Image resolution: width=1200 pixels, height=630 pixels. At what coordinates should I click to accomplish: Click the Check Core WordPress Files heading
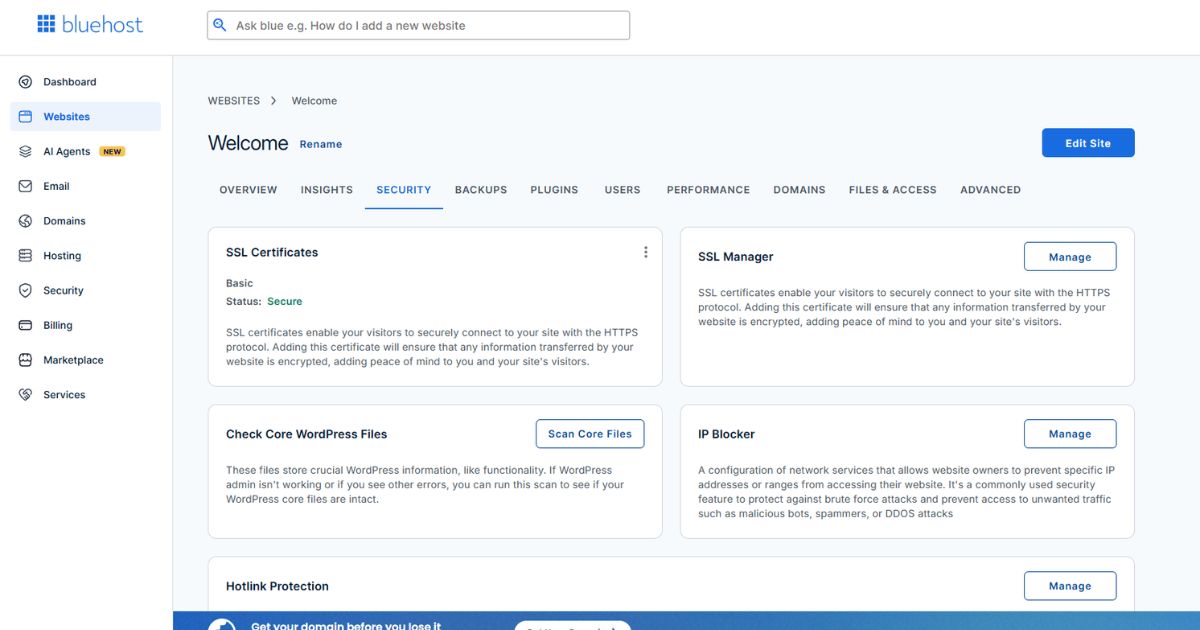click(306, 434)
